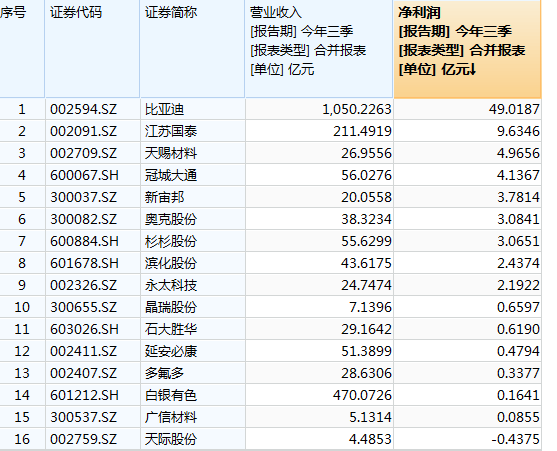Select stock code 002709.SZ
The height and width of the screenshot is (451, 557).
tap(83, 153)
